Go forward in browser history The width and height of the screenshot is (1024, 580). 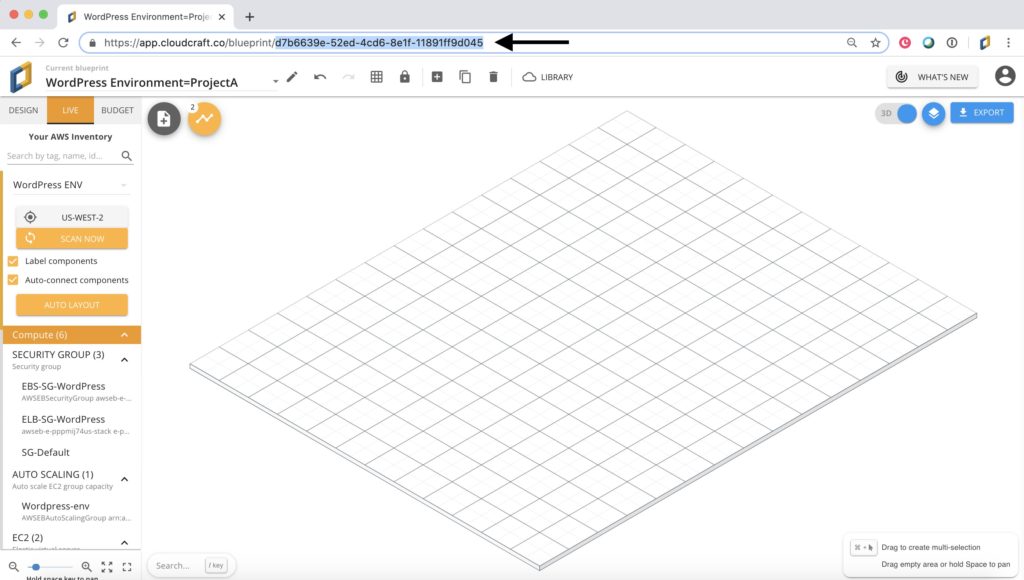point(40,42)
